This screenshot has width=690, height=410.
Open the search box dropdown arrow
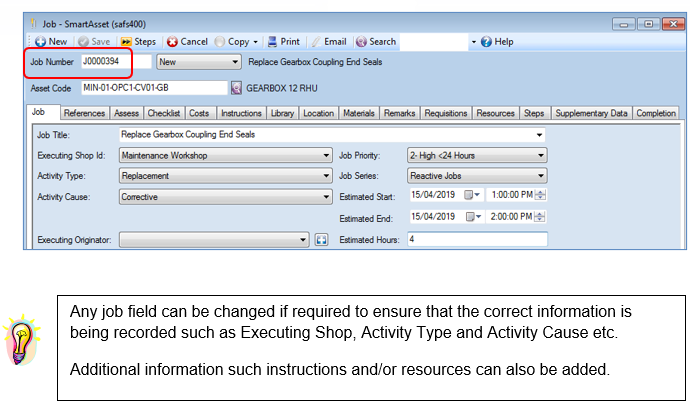pos(473,42)
